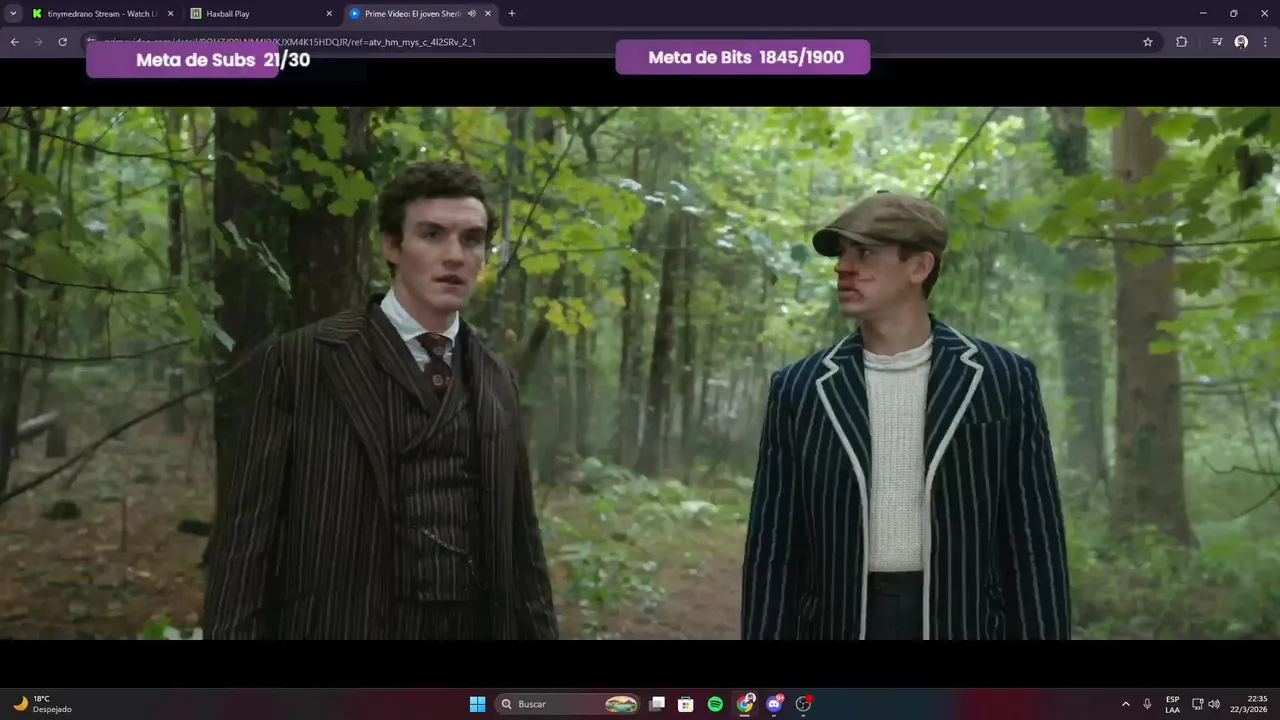Open the Windows Start menu
This screenshot has height=720, width=1280.
[478, 704]
